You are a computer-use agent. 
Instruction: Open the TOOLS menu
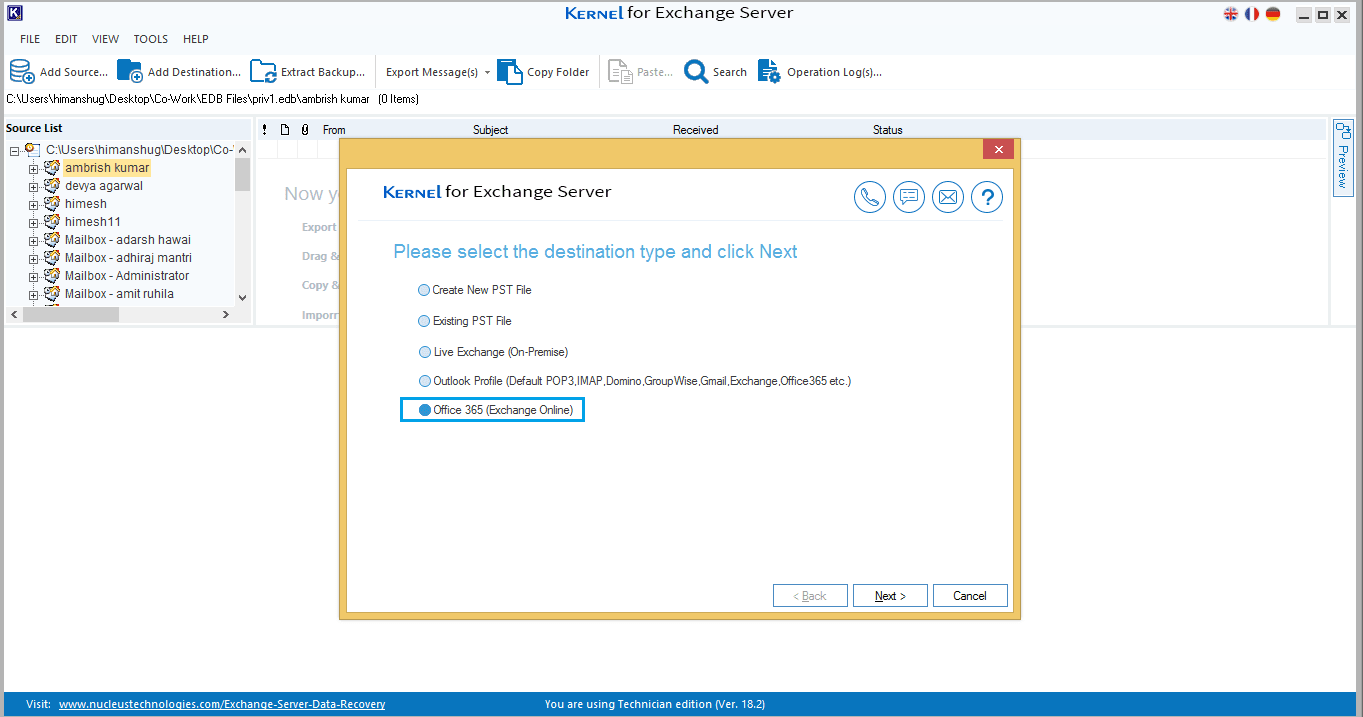(x=151, y=39)
